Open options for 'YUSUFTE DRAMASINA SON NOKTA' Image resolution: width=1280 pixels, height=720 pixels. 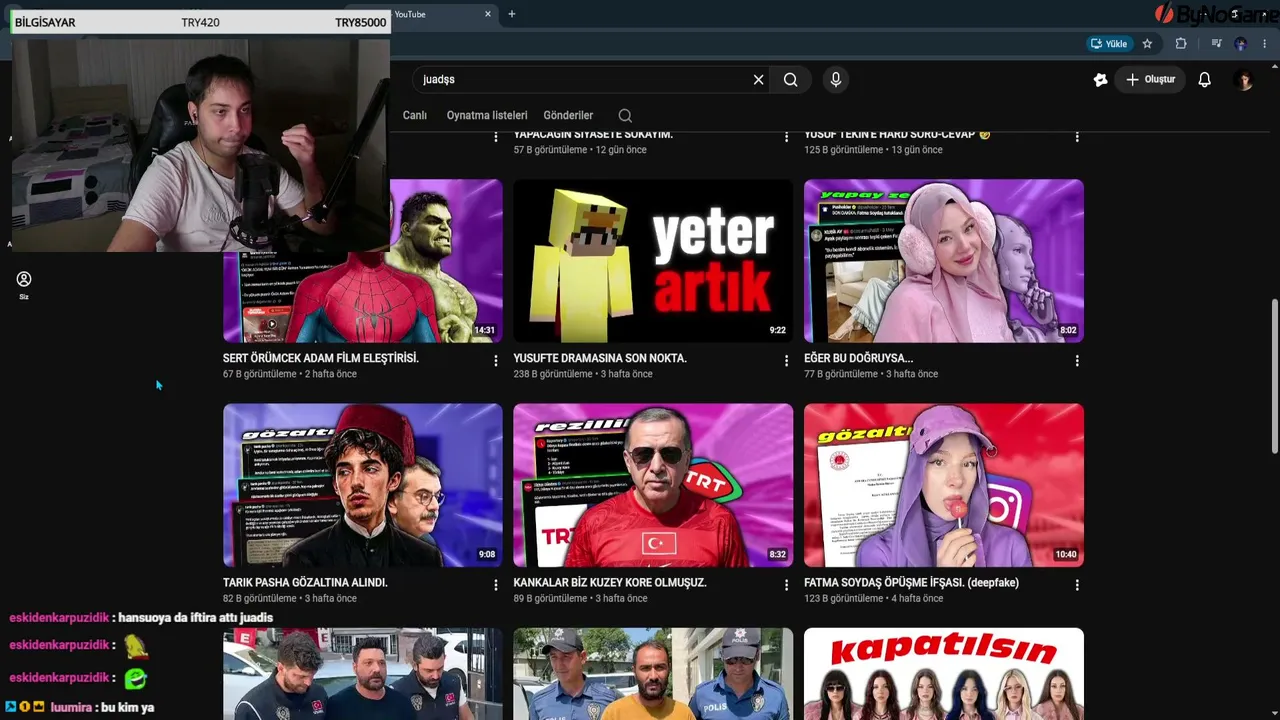pos(786,361)
